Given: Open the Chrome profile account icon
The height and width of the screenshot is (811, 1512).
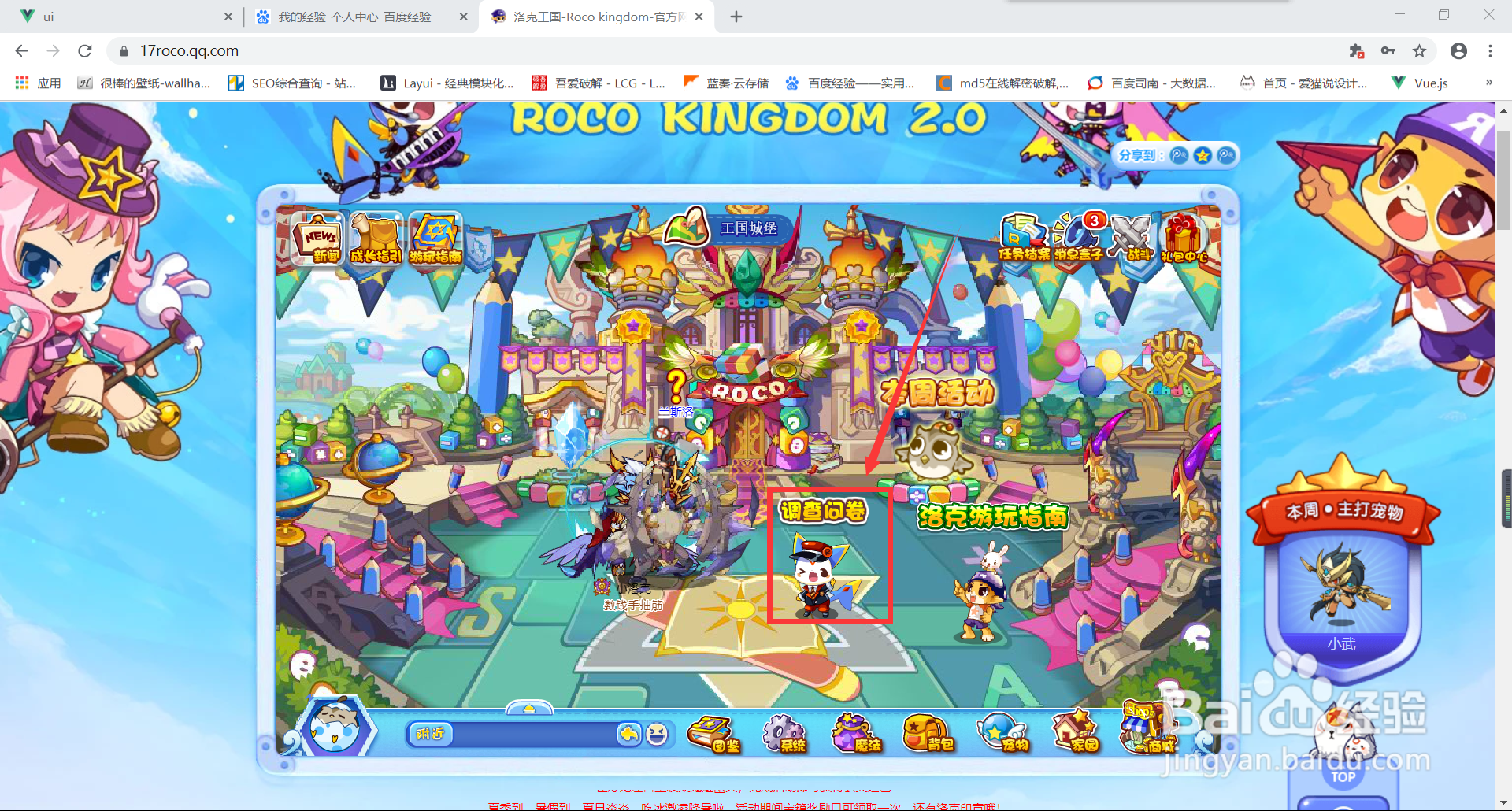Looking at the screenshot, I should [1458, 51].
